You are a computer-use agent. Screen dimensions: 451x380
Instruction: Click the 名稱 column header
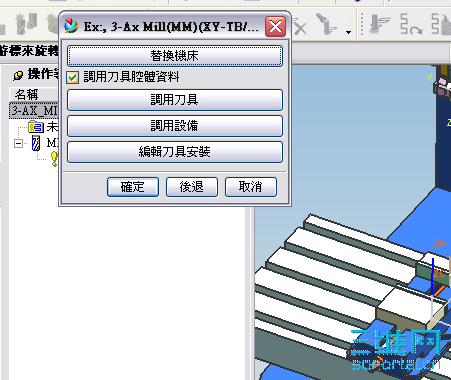[34, 95]
